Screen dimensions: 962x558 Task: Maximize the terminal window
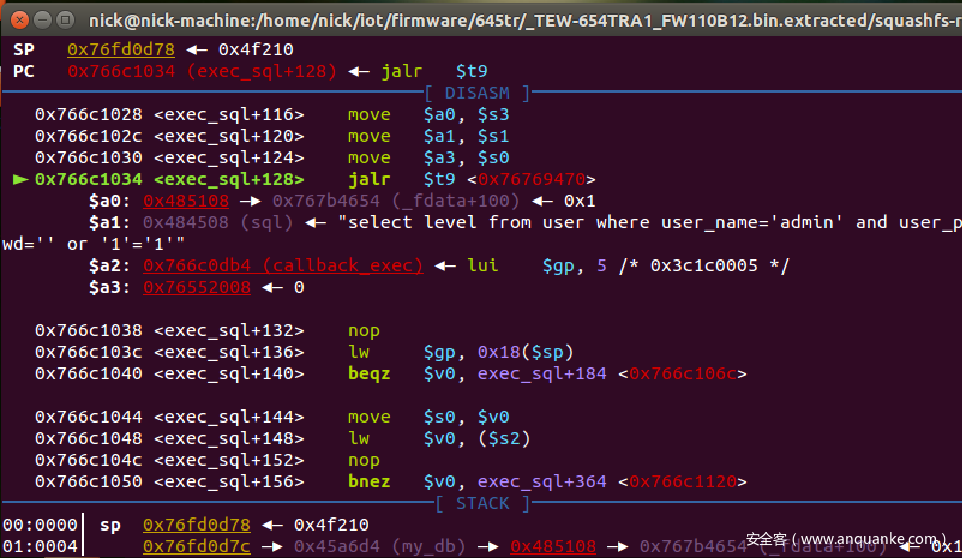[x=64, y=20]
